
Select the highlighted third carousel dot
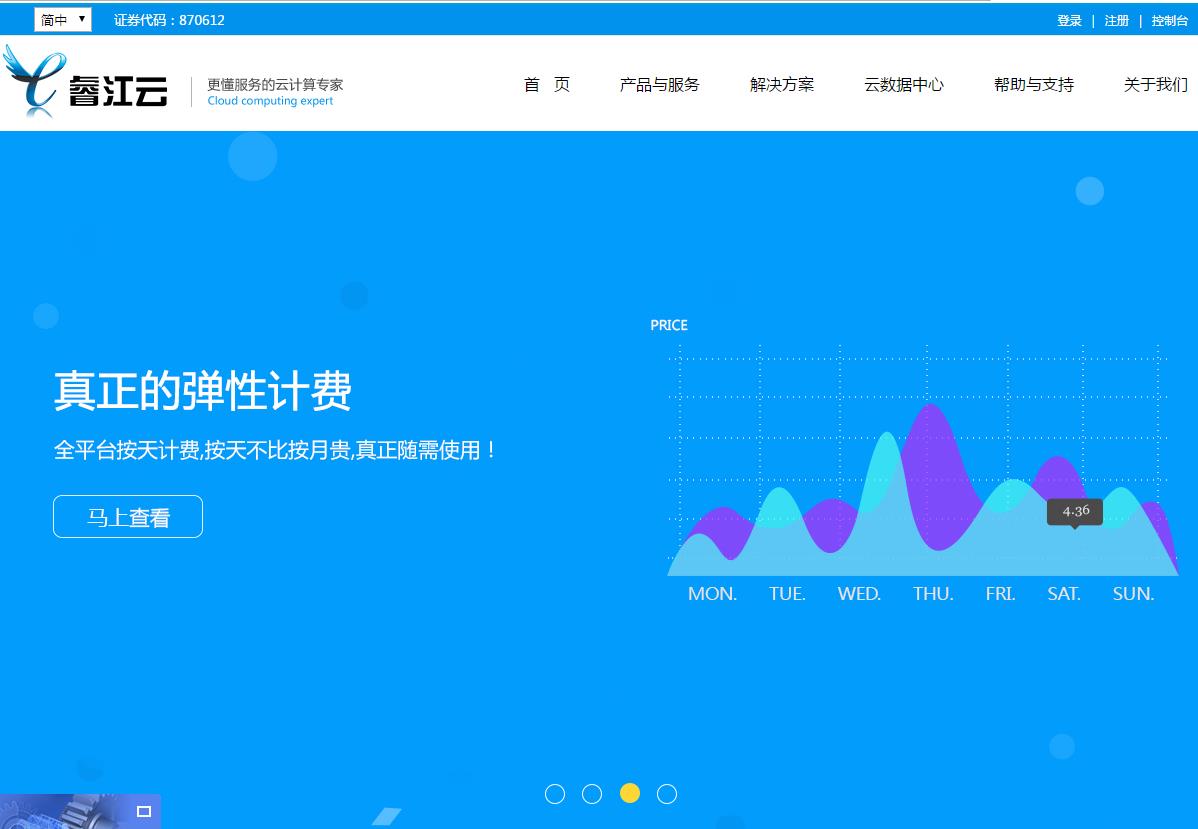630,793
